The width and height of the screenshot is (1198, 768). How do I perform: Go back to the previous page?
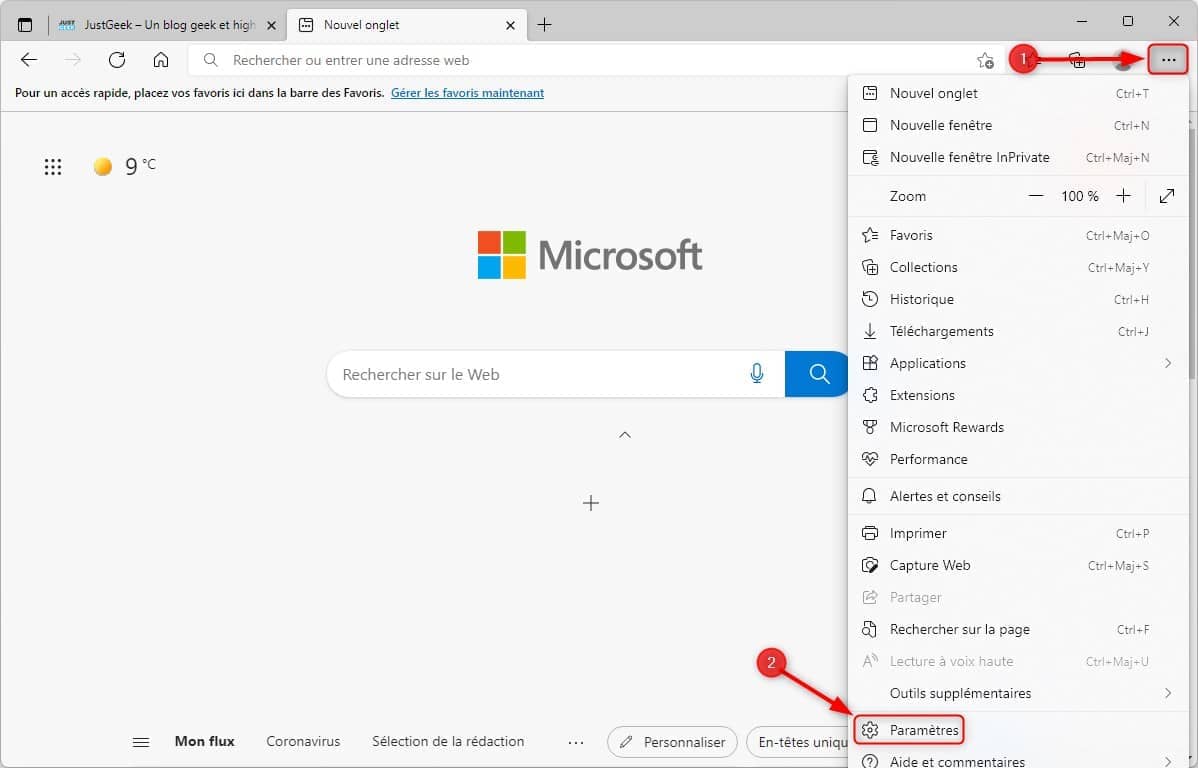pyautogui.click(x=29, y=60)
